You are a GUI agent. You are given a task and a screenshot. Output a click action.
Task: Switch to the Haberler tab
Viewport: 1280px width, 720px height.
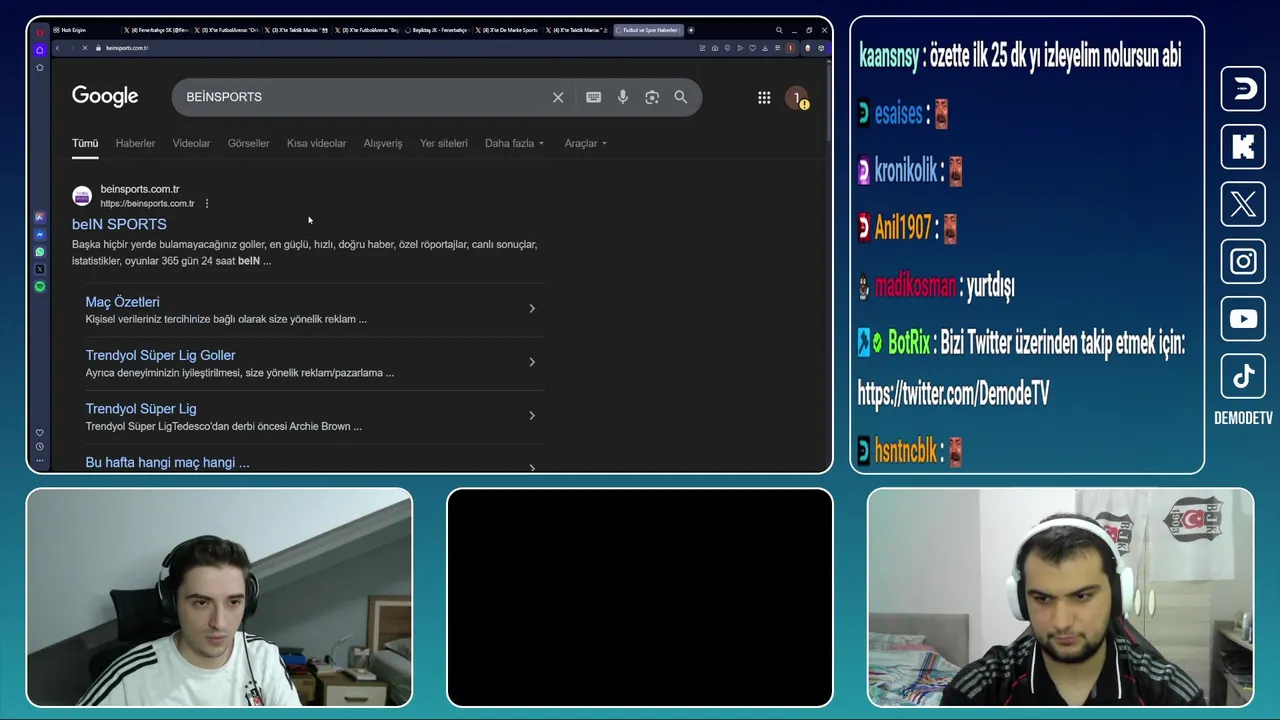coord(135,143)
